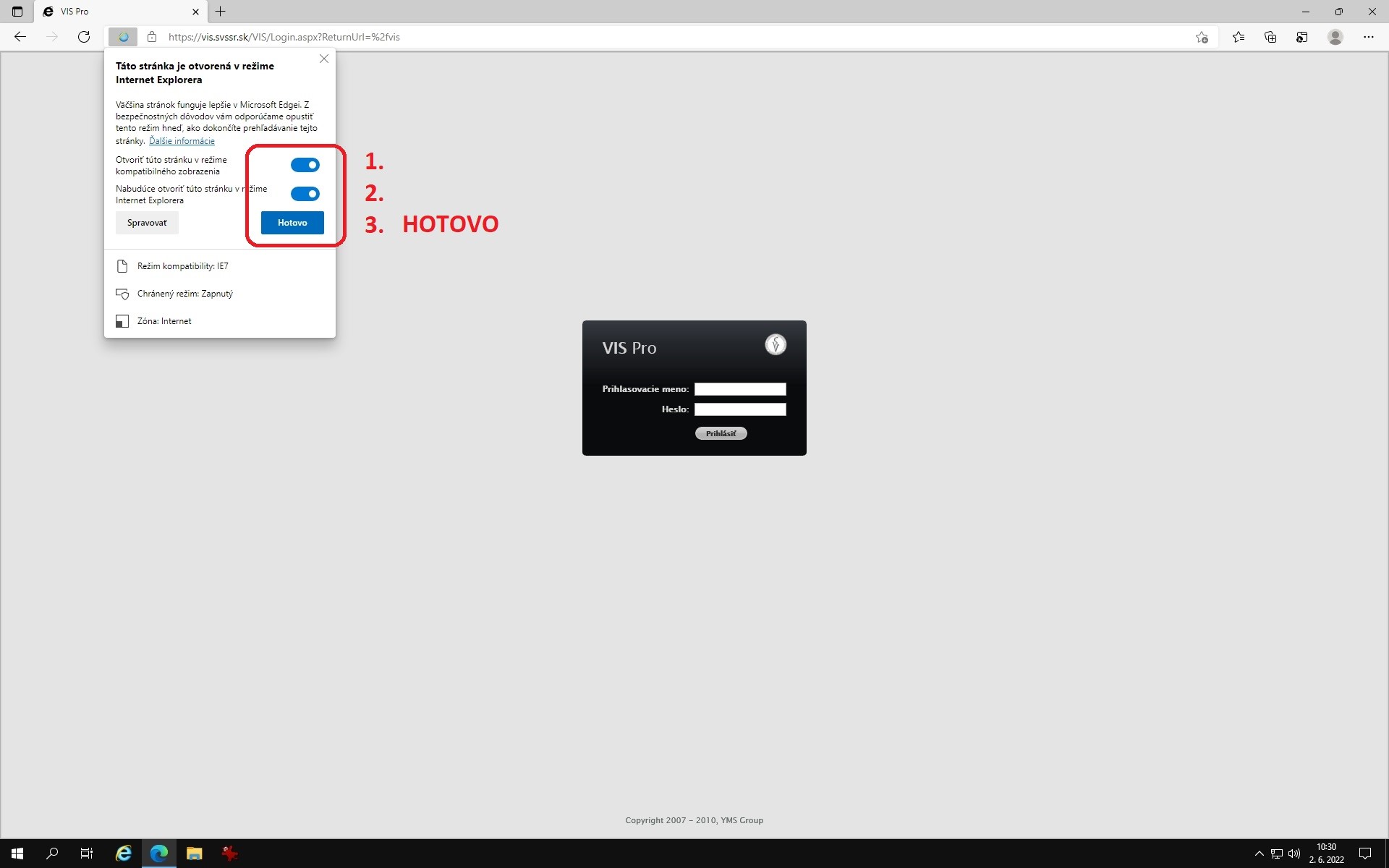Screen dimensions: 1389x868
Task: Open Collections icon in toolbar
Action: tap(1270, 37)
